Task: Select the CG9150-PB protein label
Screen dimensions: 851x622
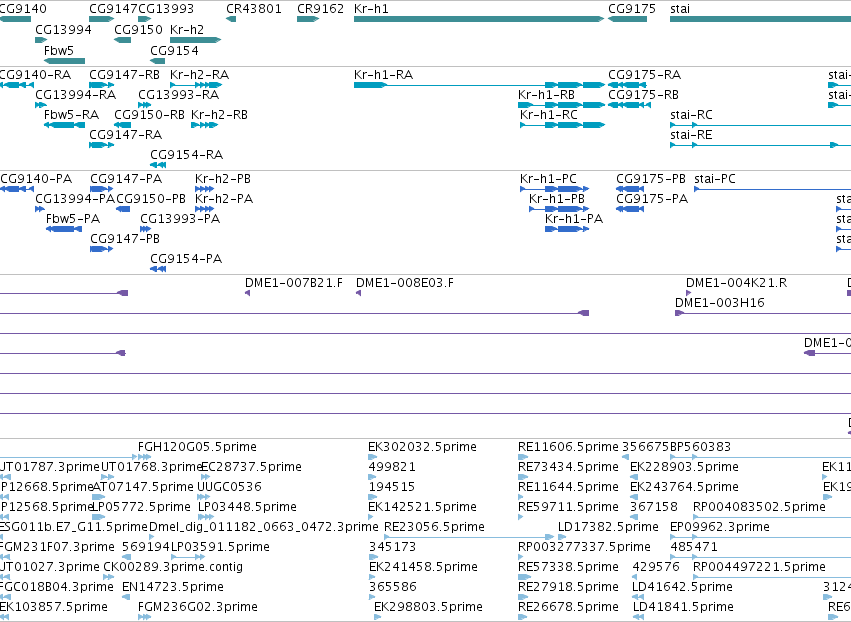Action: (151, 199)
